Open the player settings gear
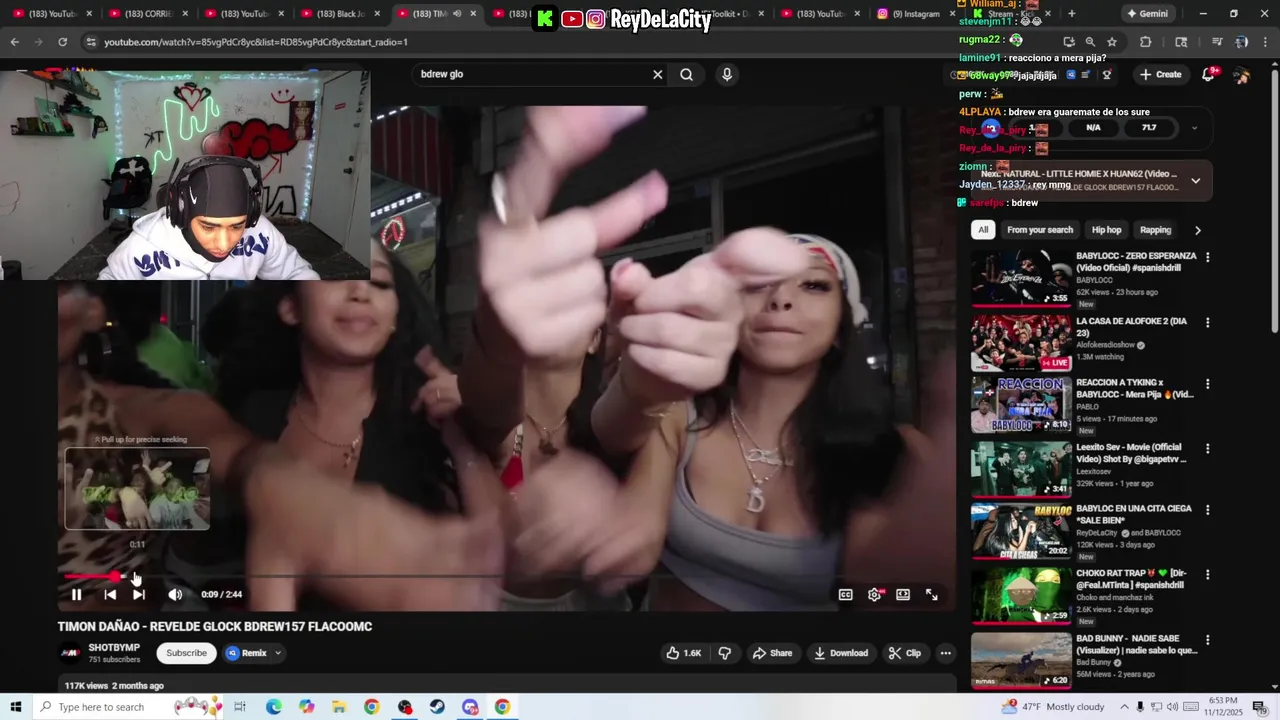The image size is (1280, 720). [x=874, y=594]
